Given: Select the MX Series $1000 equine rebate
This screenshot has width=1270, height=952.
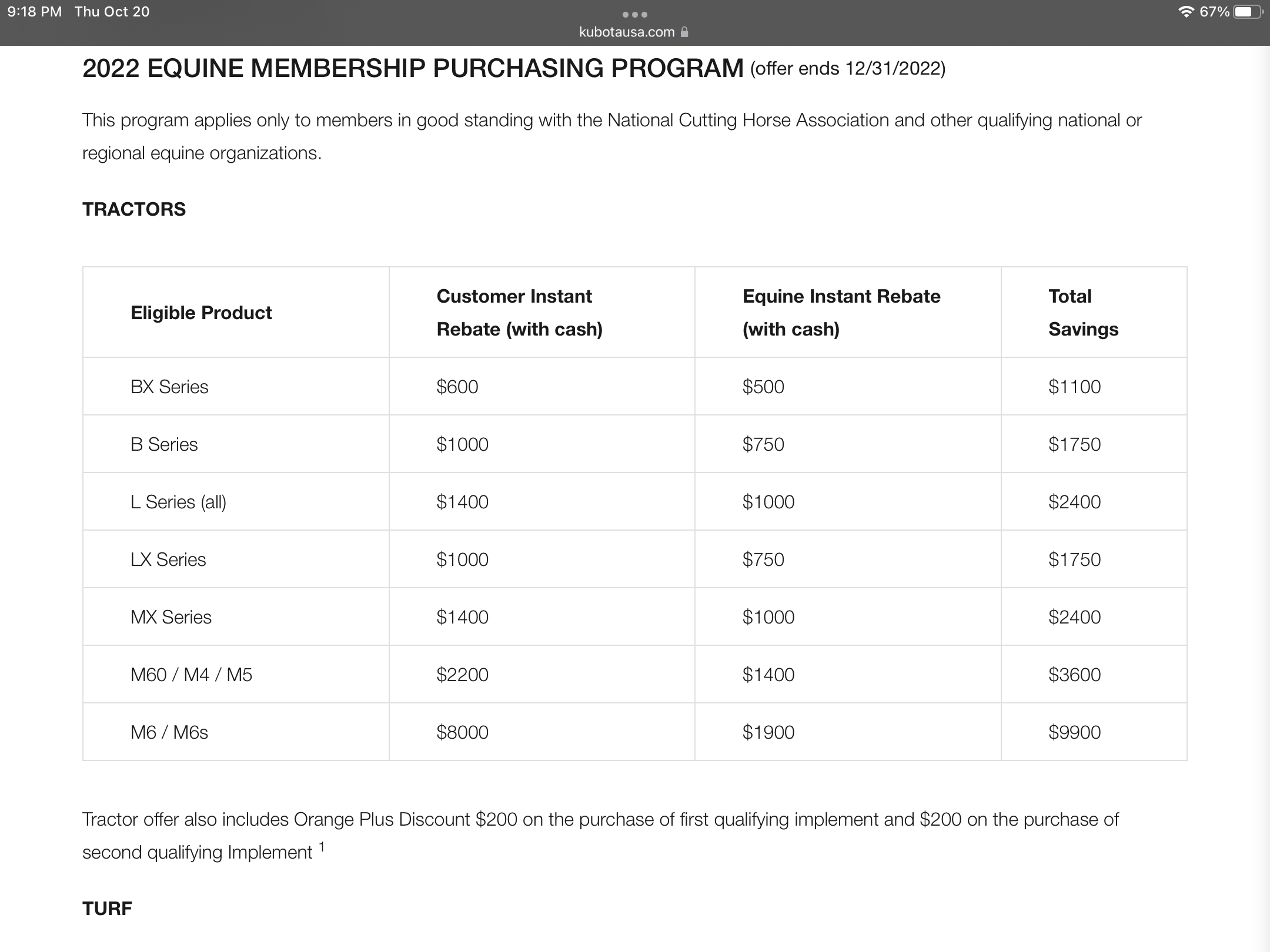Looking at the screenshot, I should pos(768,617).
